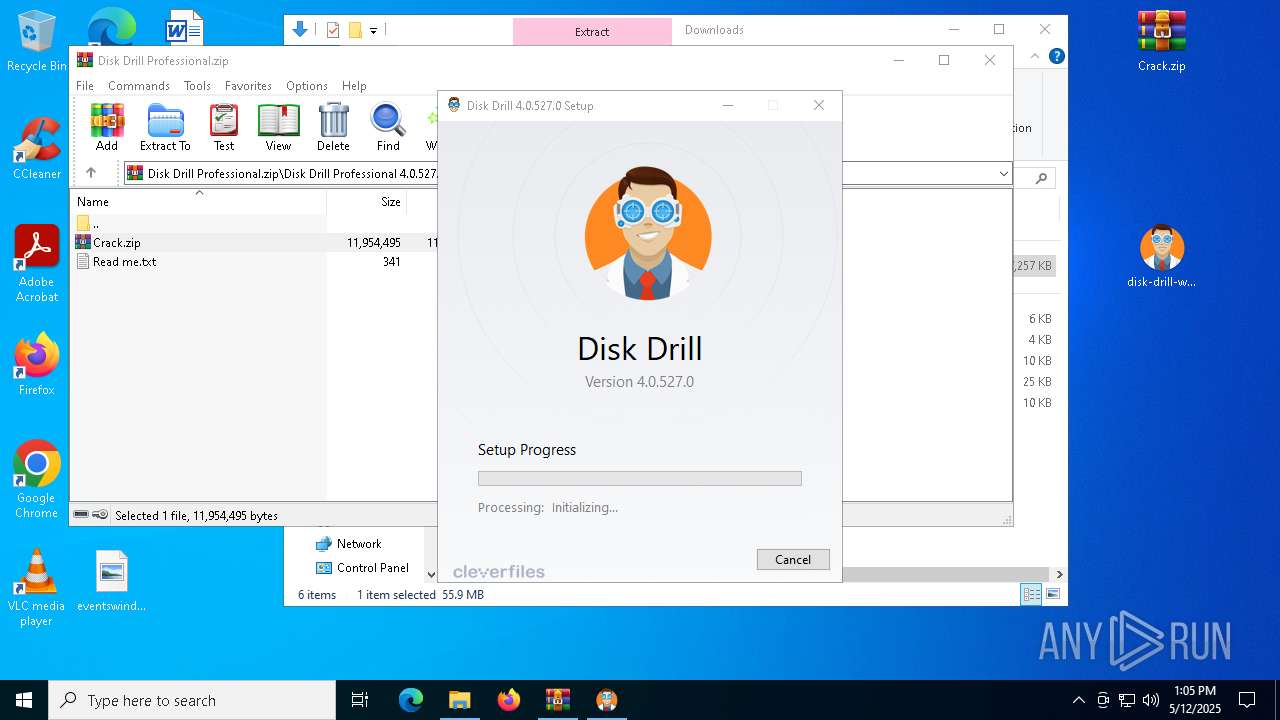Open Task View on the taskbar

tap(360, 700)
